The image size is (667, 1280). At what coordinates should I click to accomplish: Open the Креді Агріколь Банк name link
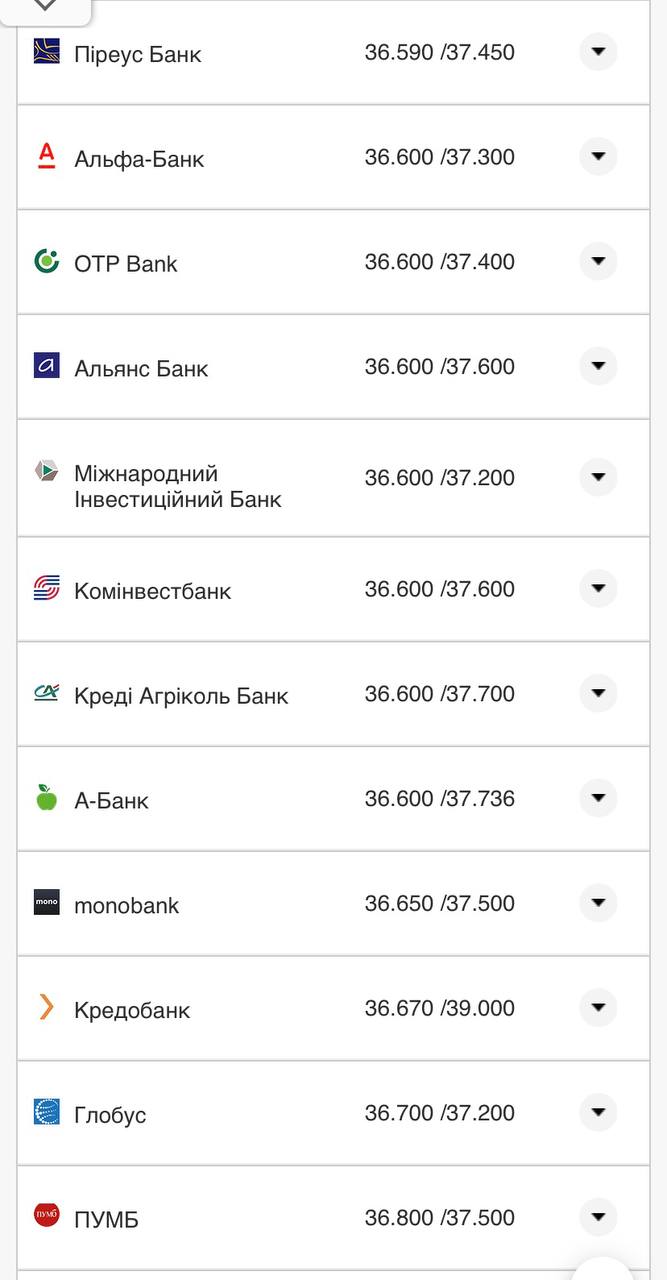pos(181,696)
